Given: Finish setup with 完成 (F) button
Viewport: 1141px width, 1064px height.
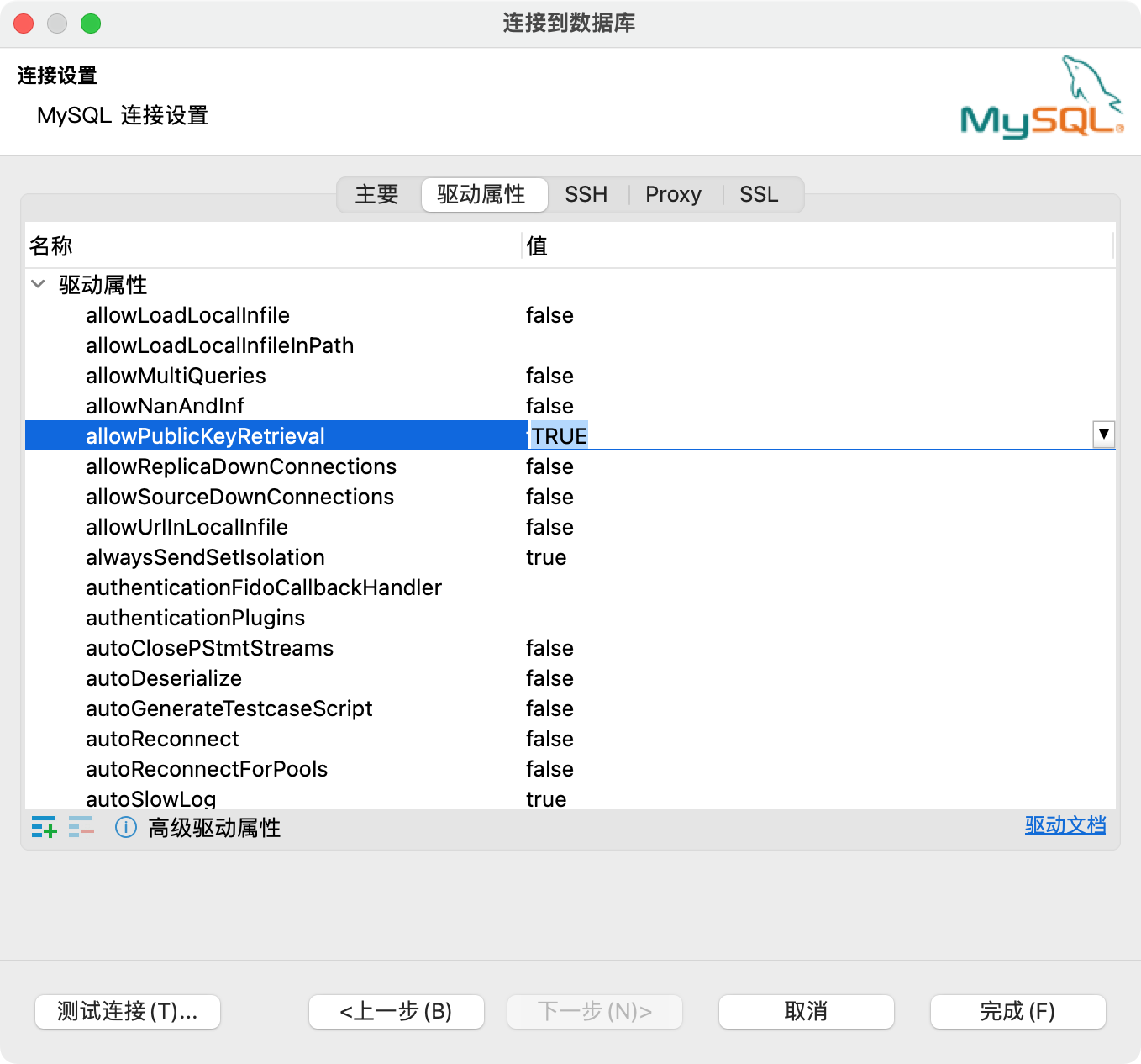Looking at the screenshot, I should coord(1017,1011).
